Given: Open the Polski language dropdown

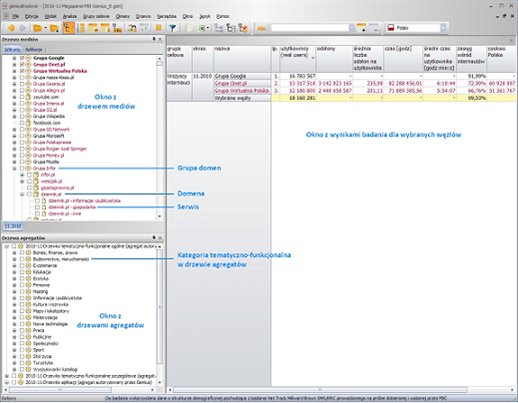Looking at the screenshot, I should tap(443, 28).
